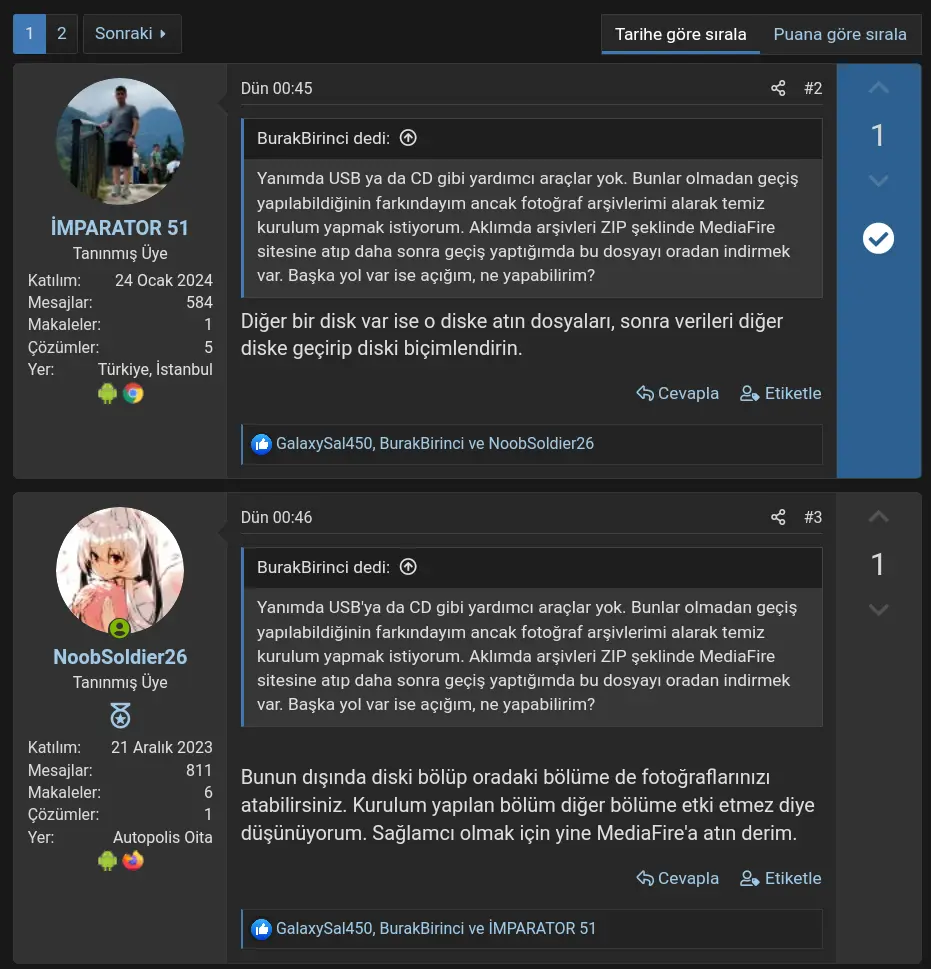The height and width of the screenshot is (969, 931).
Task: Click the like thumb icon under post #3
Action: [261, 929]
